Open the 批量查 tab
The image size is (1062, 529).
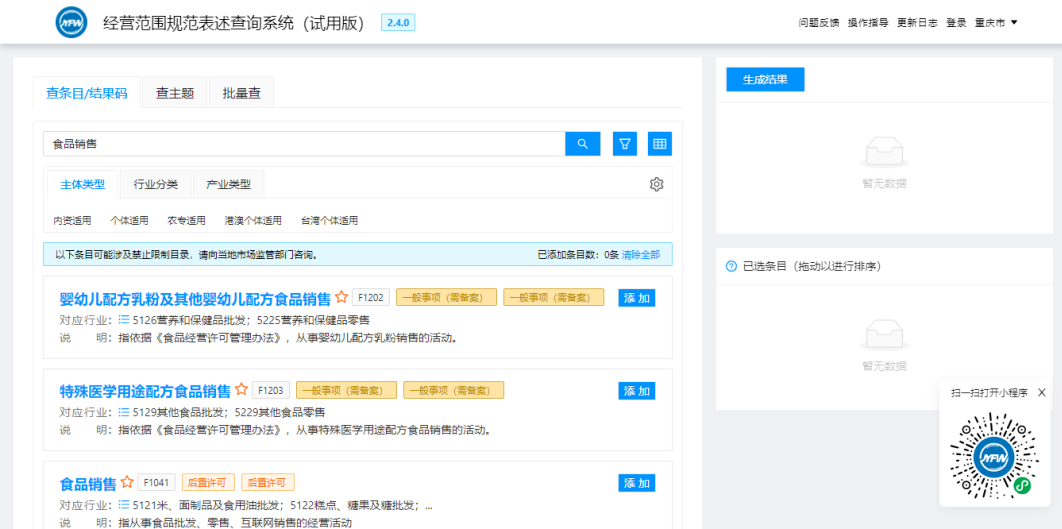[x=241, y=93]
